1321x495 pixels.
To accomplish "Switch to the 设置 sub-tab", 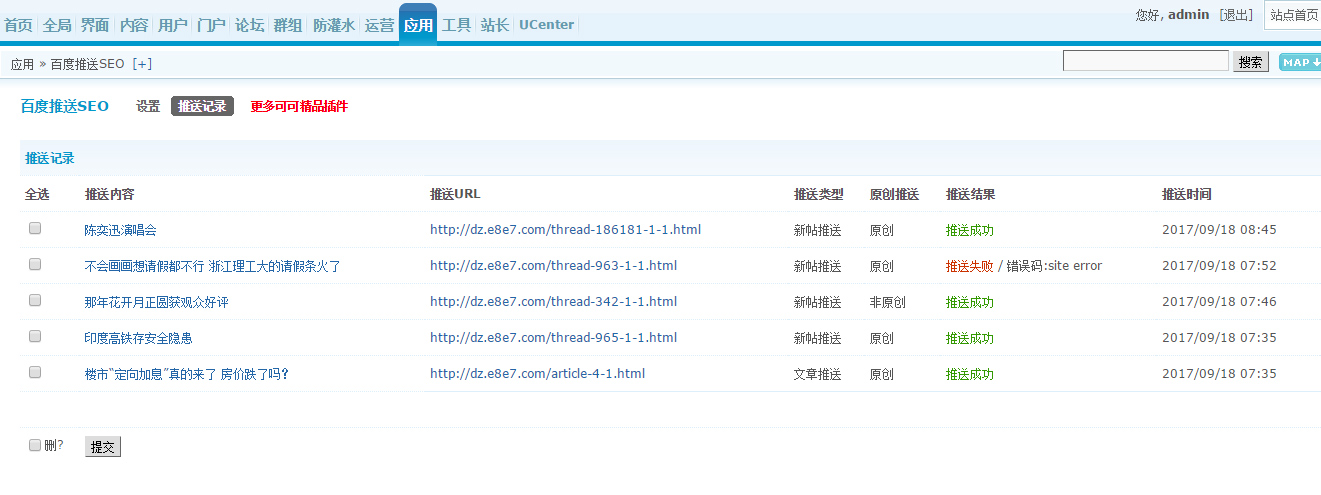I will 148,106.
